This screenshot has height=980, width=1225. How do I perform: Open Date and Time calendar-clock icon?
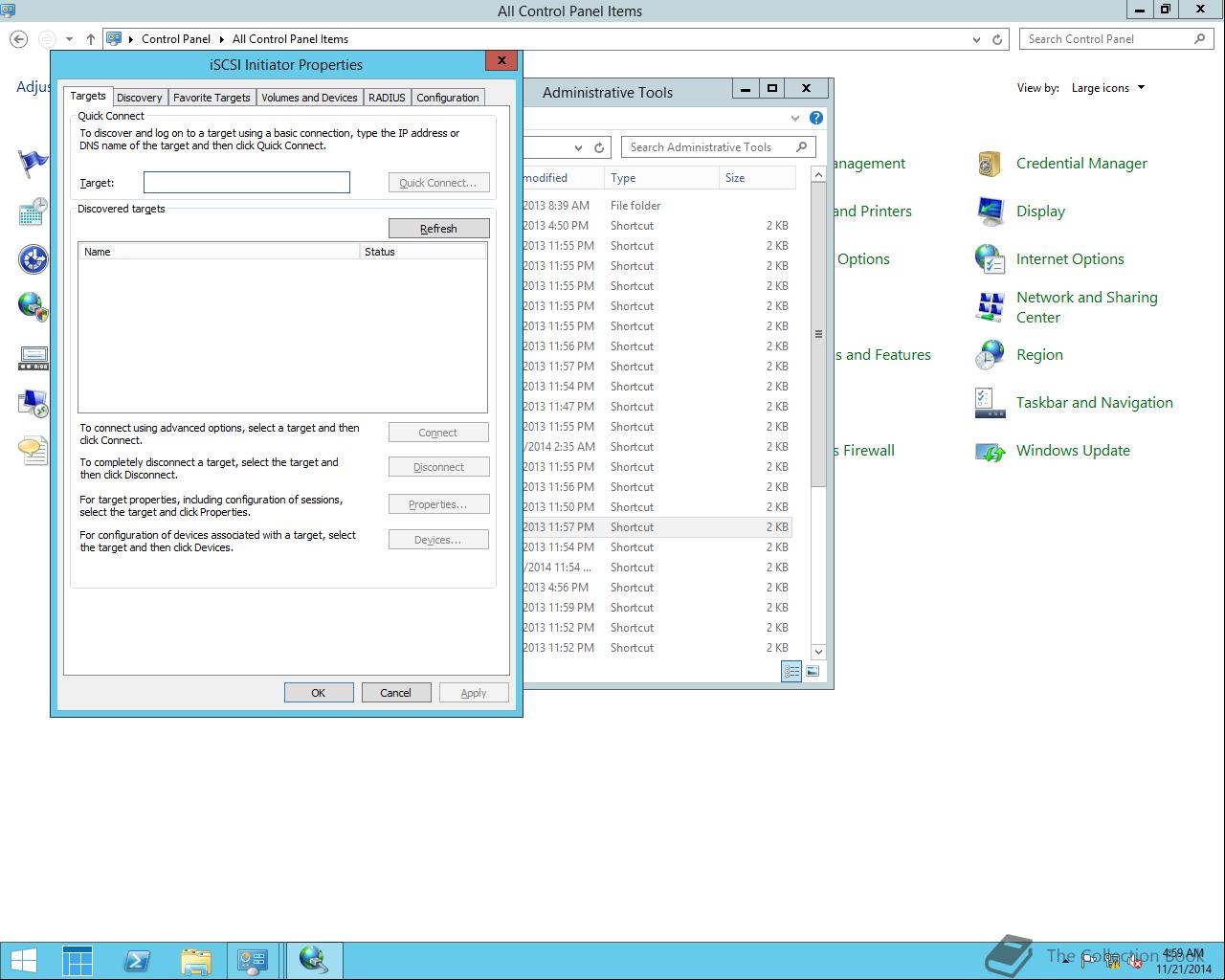pyautogui.click(x=33, y=212)
